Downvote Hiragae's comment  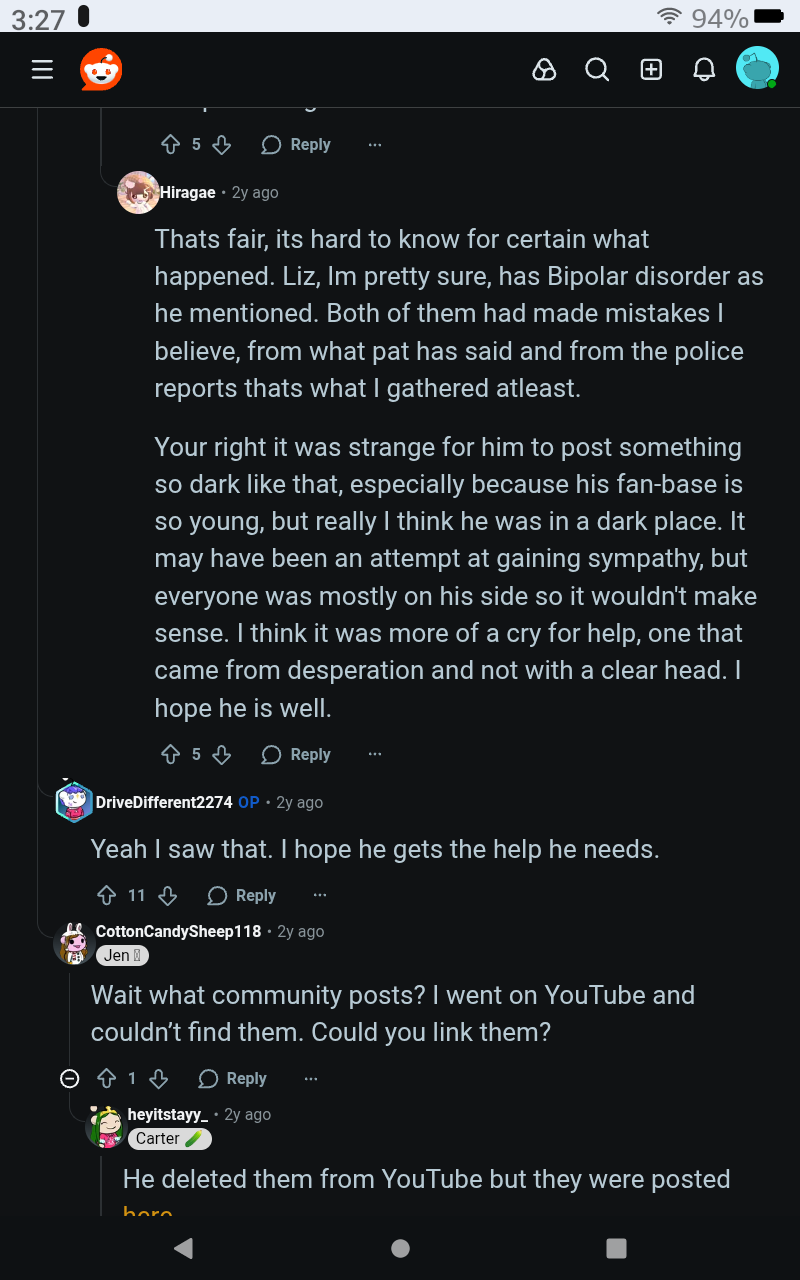point(222,755)
